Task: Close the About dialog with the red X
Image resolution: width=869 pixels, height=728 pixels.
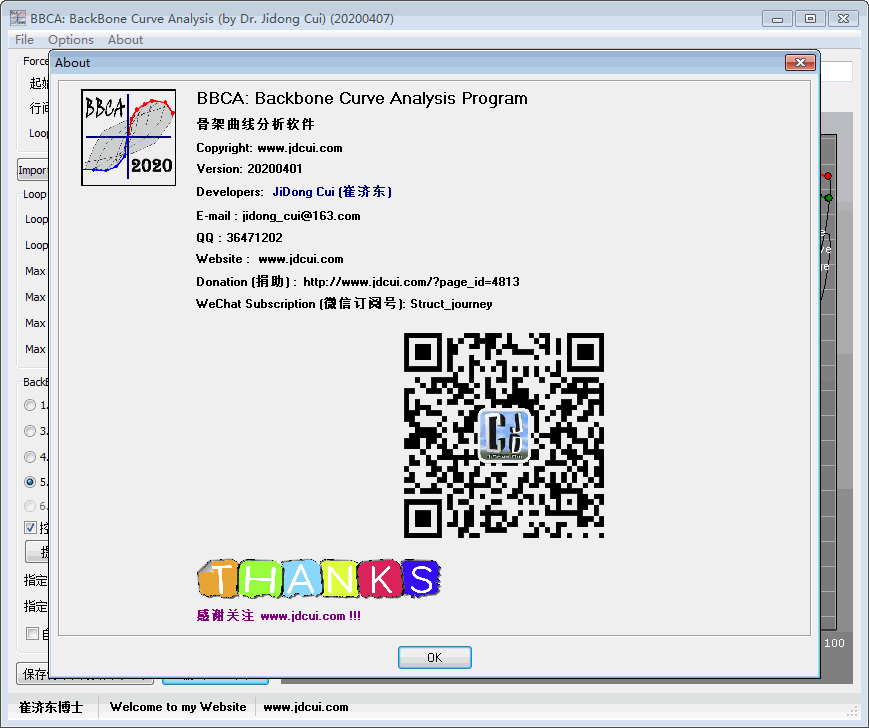Action: 800,63
